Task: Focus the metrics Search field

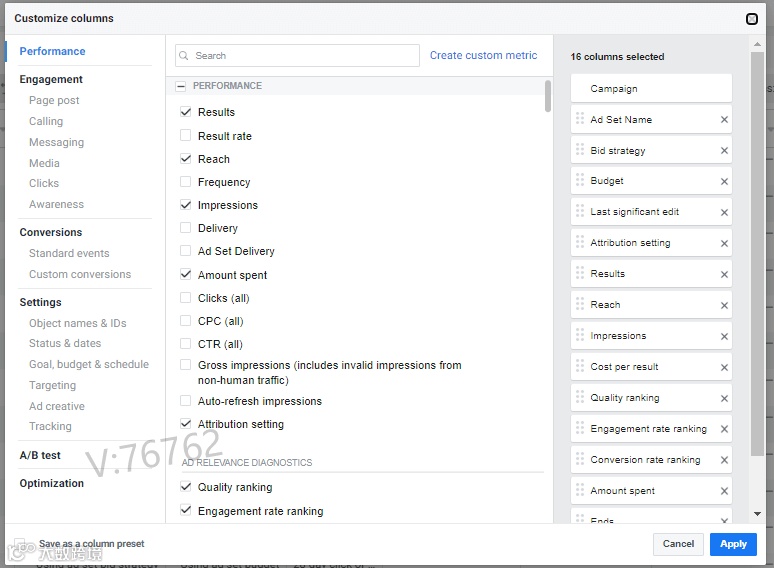Action: [297, 56]
